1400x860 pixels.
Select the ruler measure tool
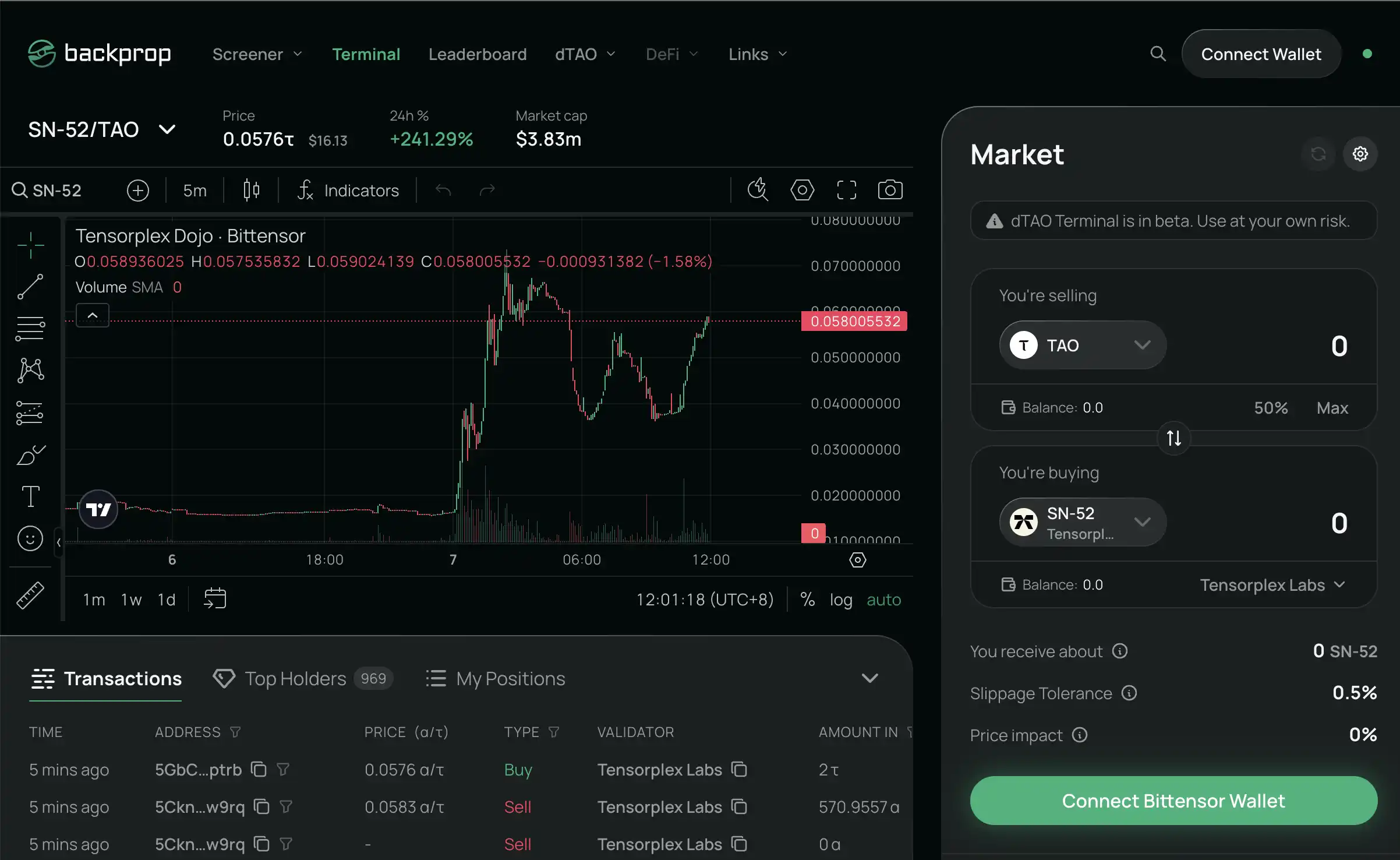[x=30, y=595]
